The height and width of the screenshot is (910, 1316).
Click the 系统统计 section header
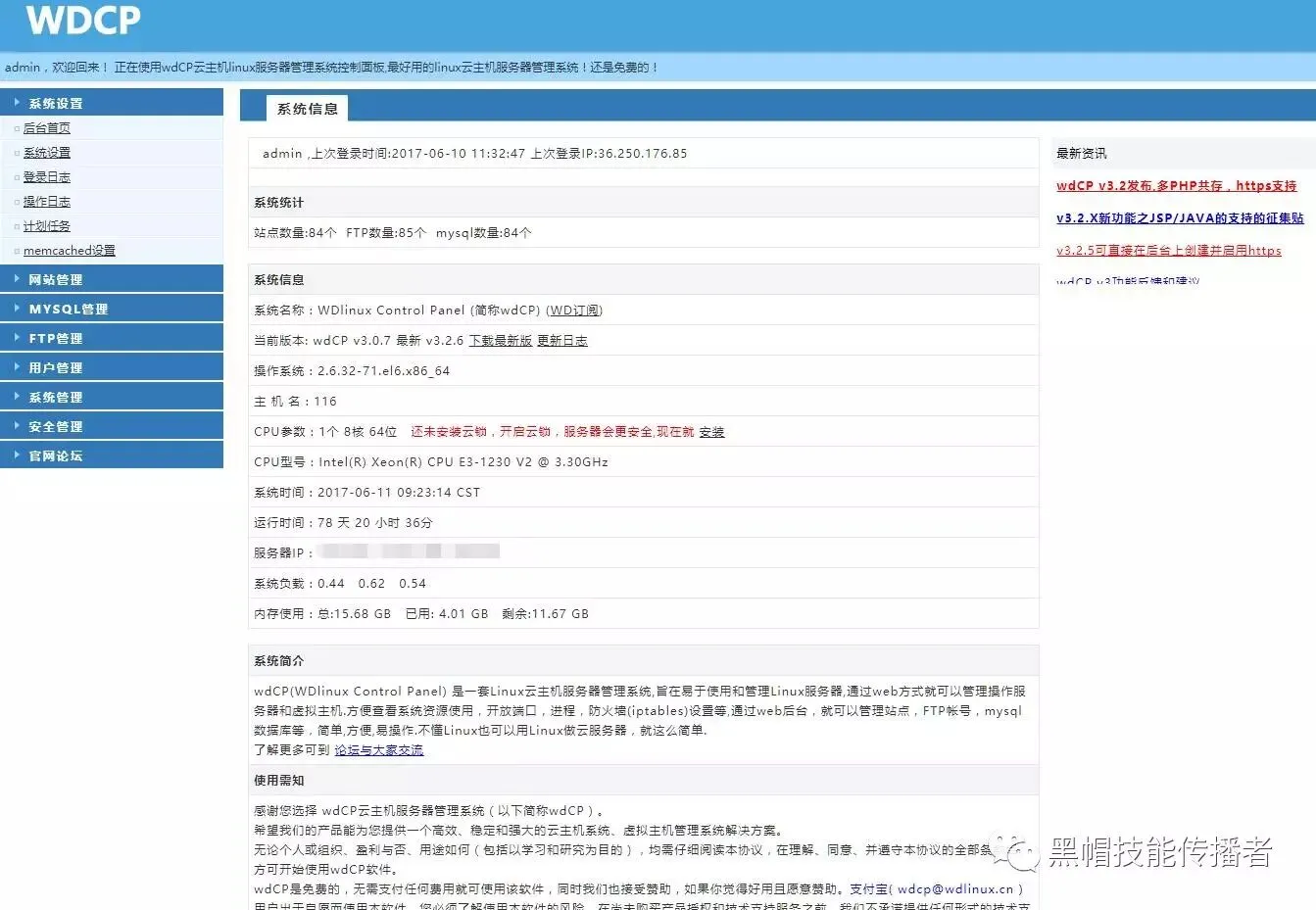pos(644,203)
